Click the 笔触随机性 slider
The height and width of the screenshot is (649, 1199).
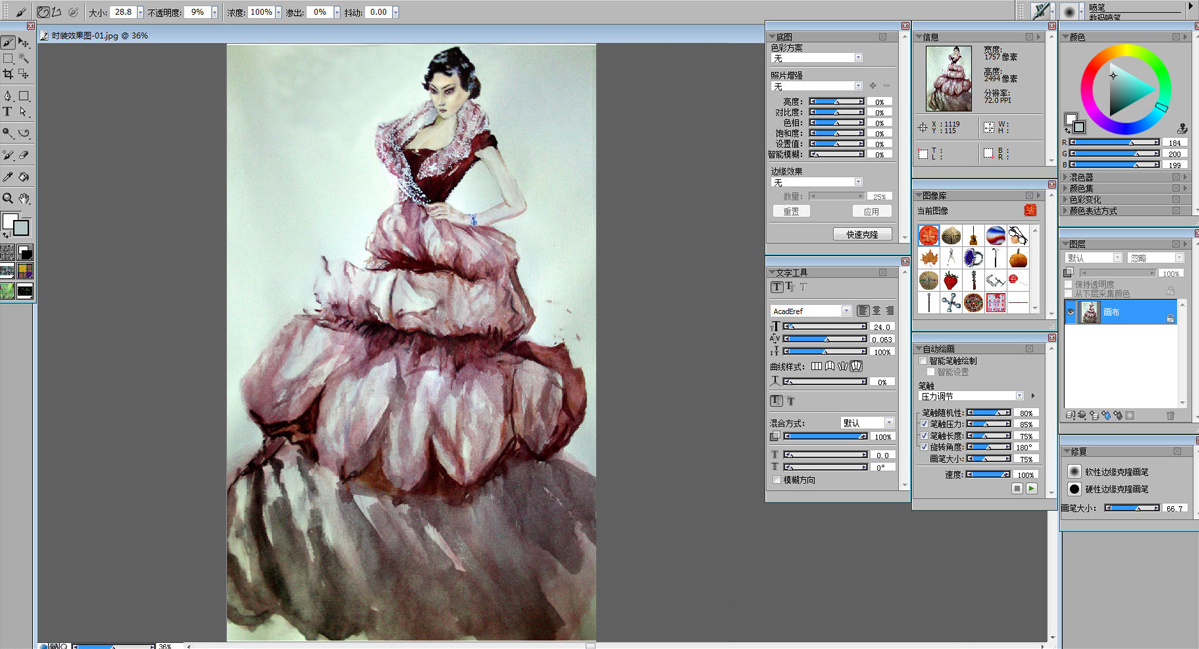pyautogui.click(x=989, y=413)
